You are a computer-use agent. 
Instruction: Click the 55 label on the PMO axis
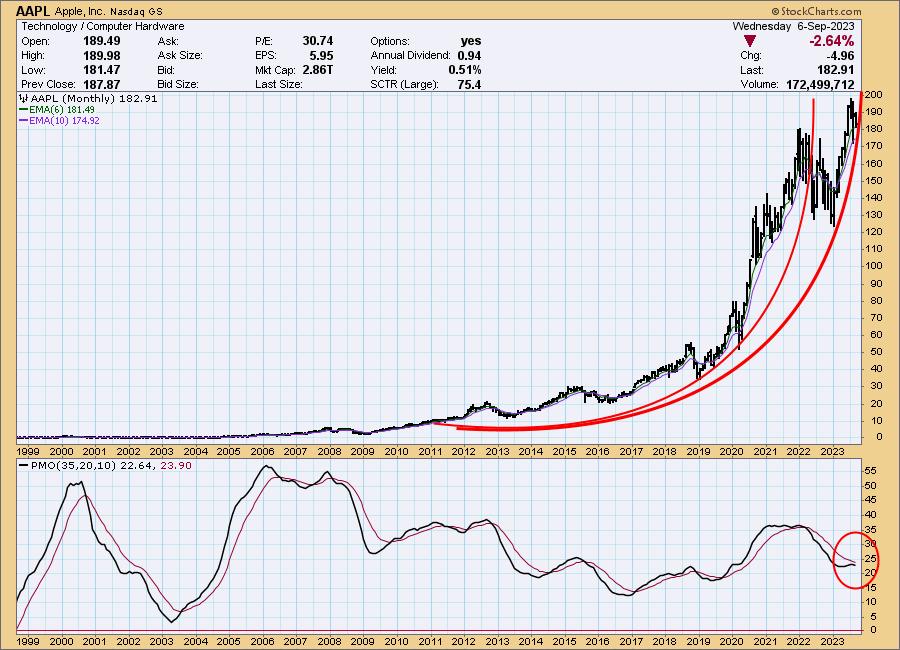click(x=870, y=471)
